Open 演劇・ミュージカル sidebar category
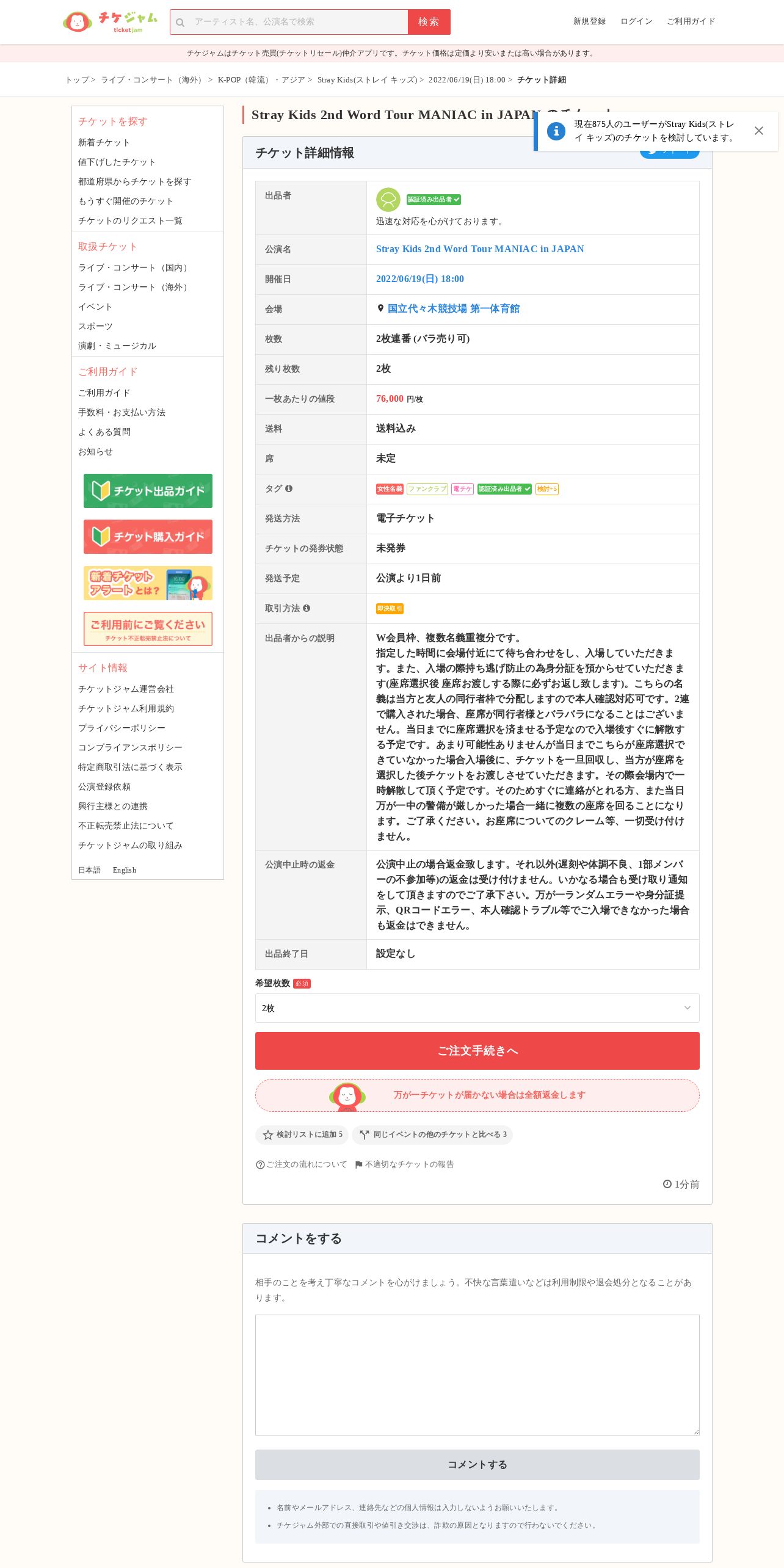 [117, 346]
